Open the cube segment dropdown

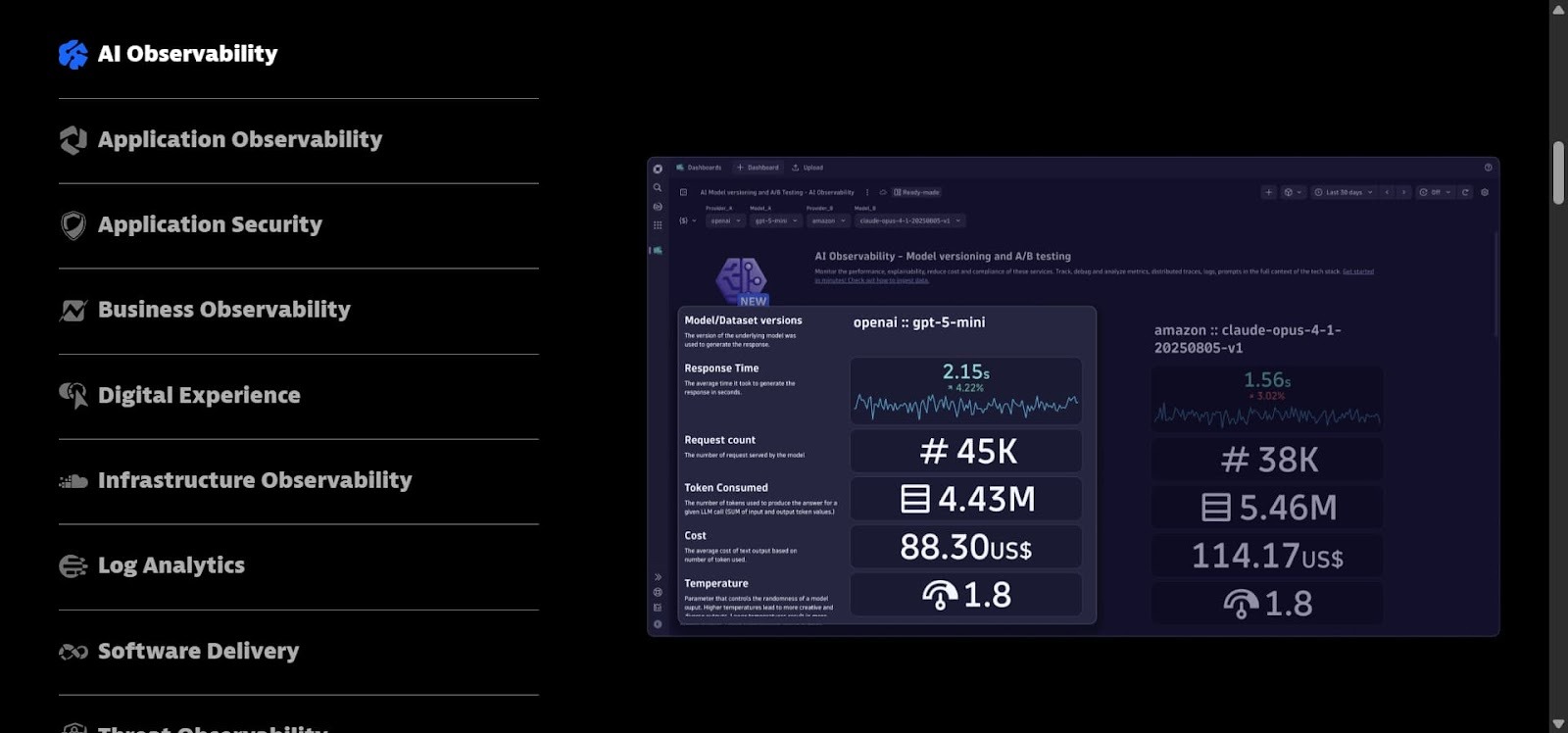1294,192
